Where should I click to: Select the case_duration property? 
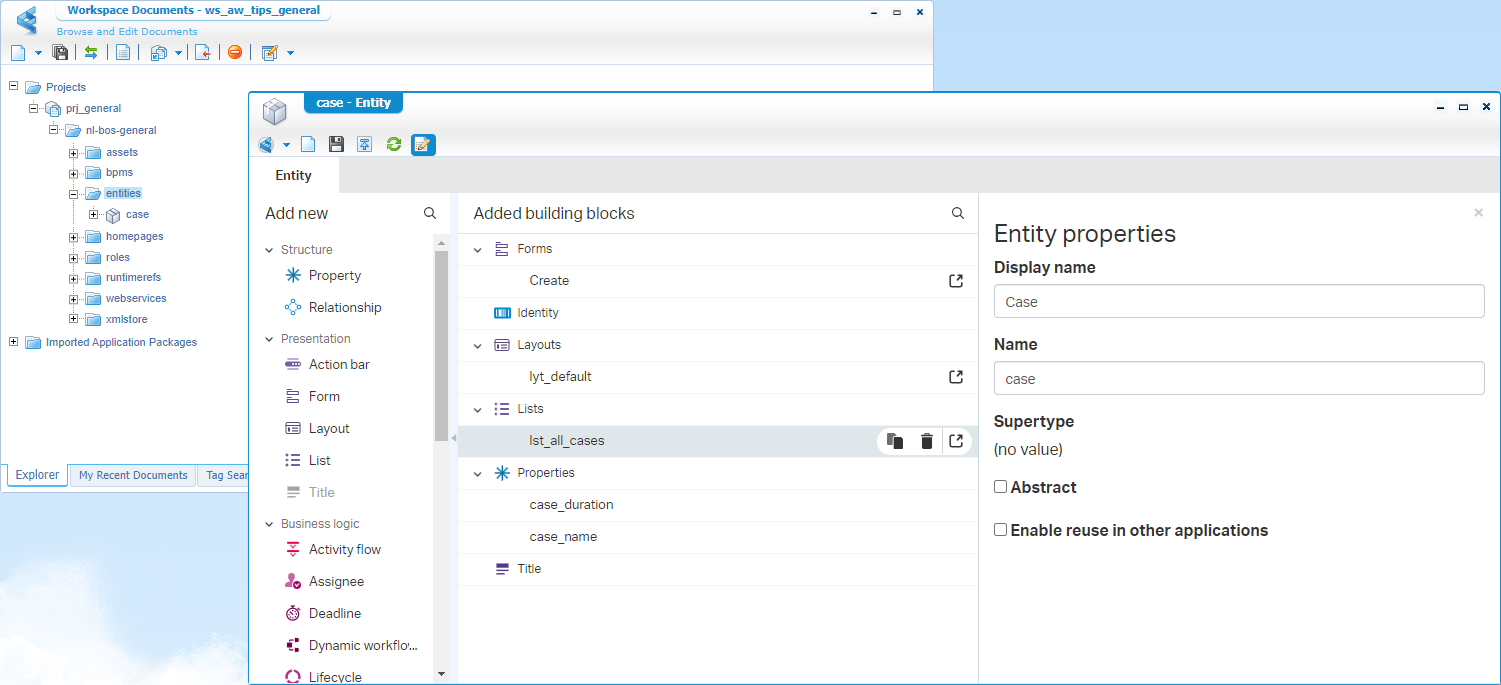(571, 505)
